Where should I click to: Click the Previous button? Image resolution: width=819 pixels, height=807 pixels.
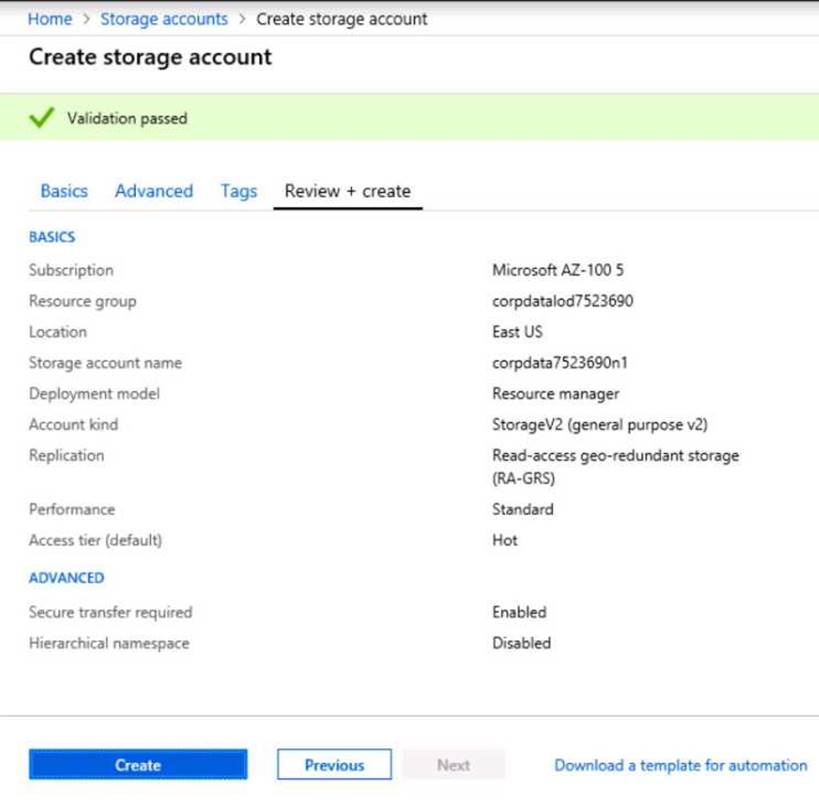(x=334, y=764)
